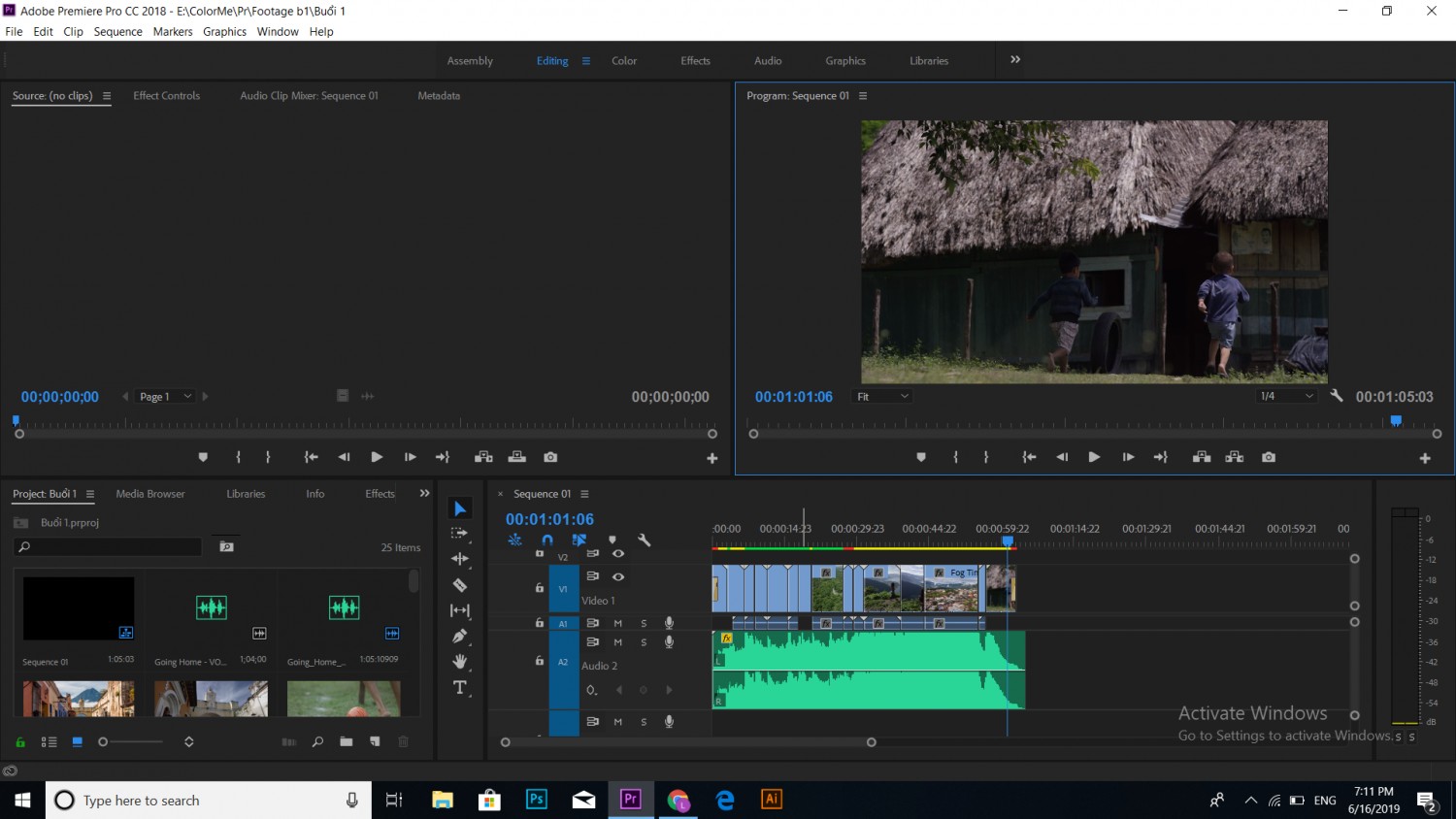Add marker in the timeline header
Screen dimensions: 1456x819
click(x=612, y=541)
